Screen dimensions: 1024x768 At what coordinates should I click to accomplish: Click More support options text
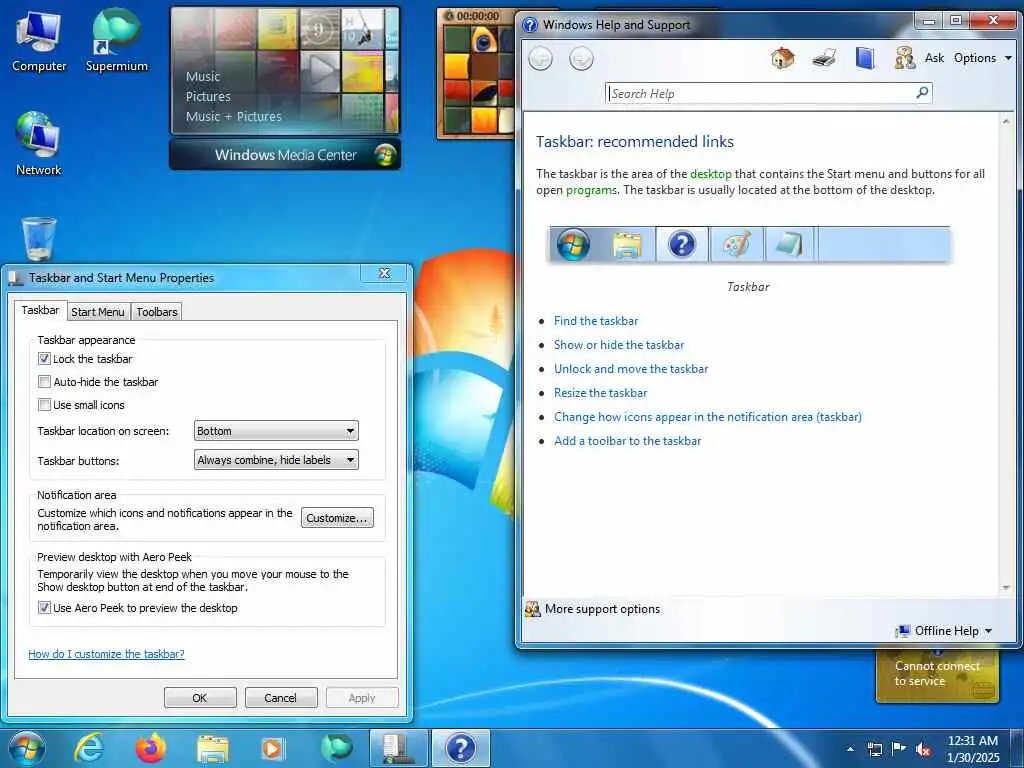(x=602, y=609)
